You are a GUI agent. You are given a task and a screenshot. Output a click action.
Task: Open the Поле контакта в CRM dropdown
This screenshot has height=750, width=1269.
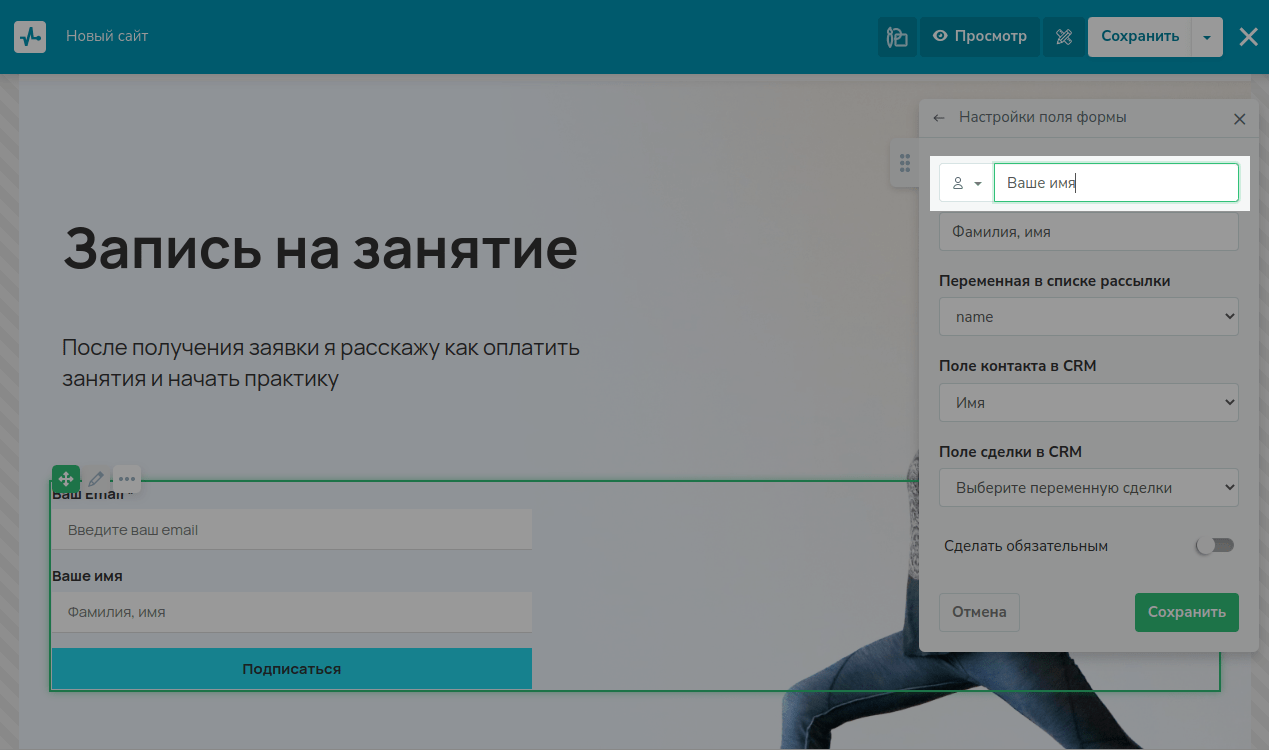[x=1088, y=403]
